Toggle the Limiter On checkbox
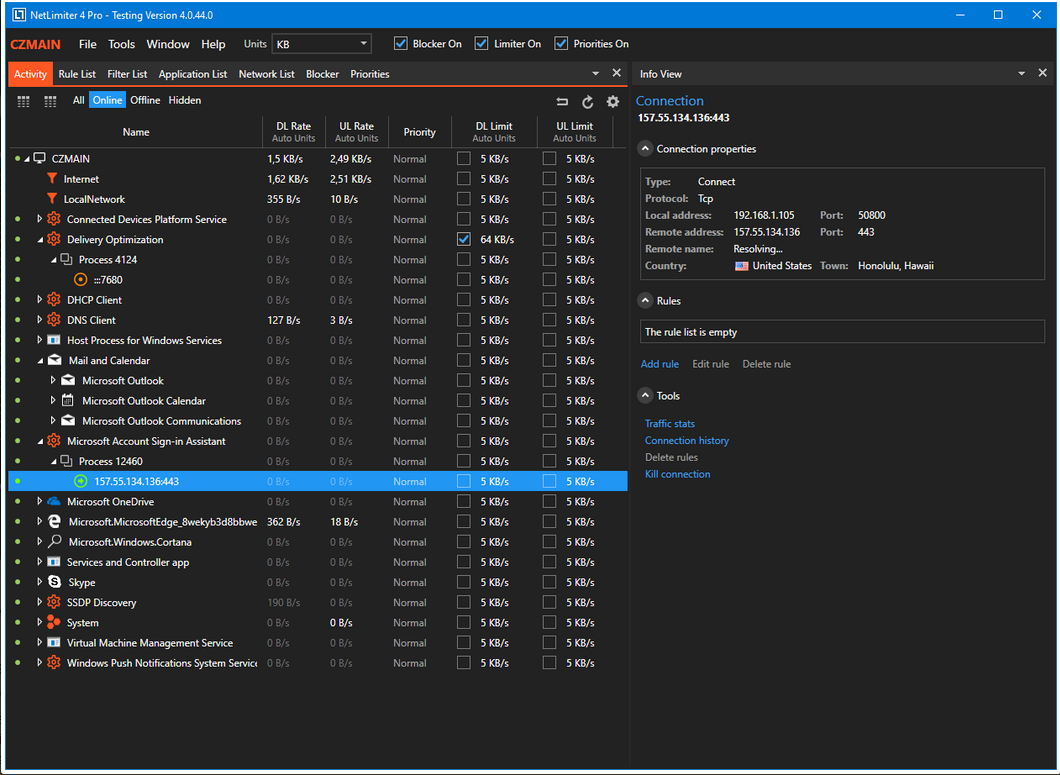The image size is (1060, 775). click(481, 44)
